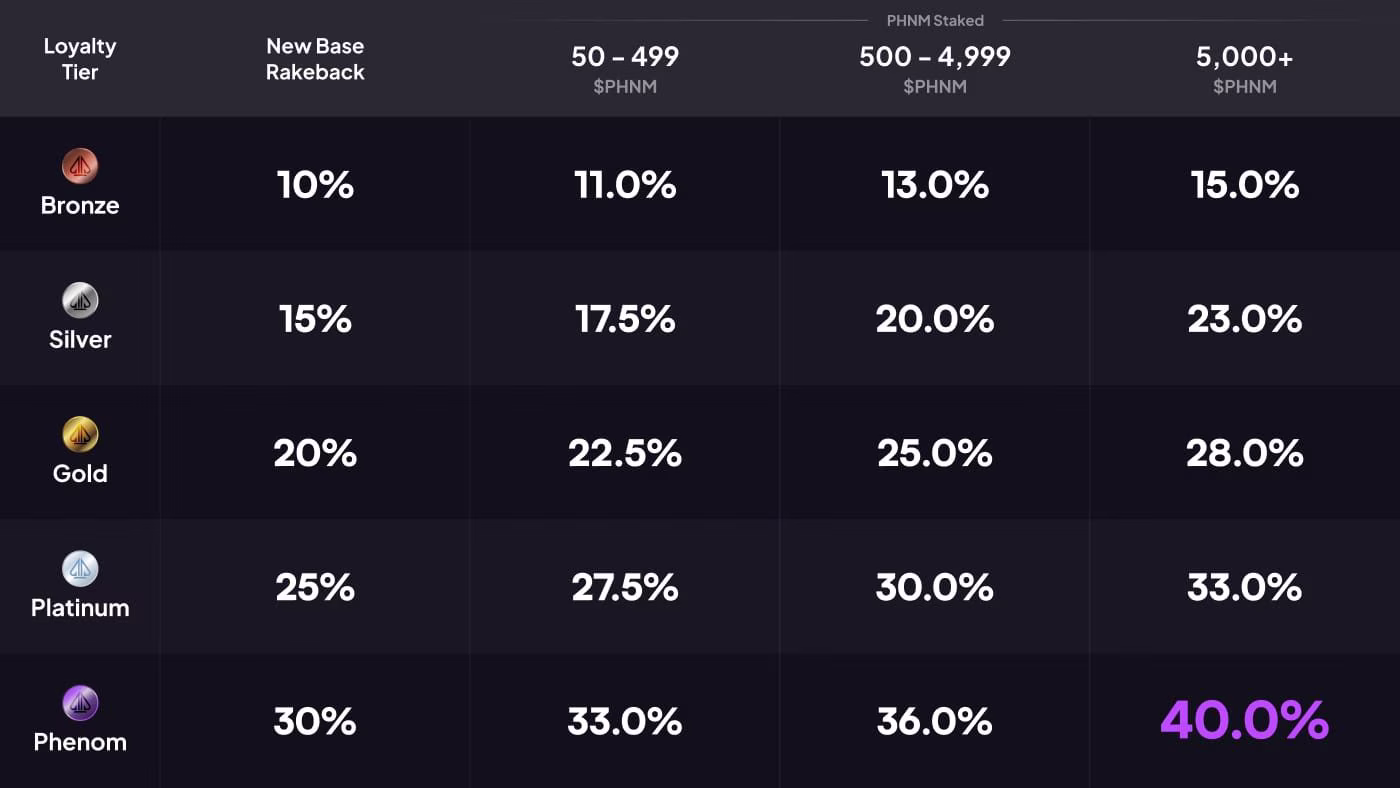Image resolution: width=1400 pixels, height=788 pixels.
Task: Click Gold 22.5% rakeback cell
Action: click(625, 453)
